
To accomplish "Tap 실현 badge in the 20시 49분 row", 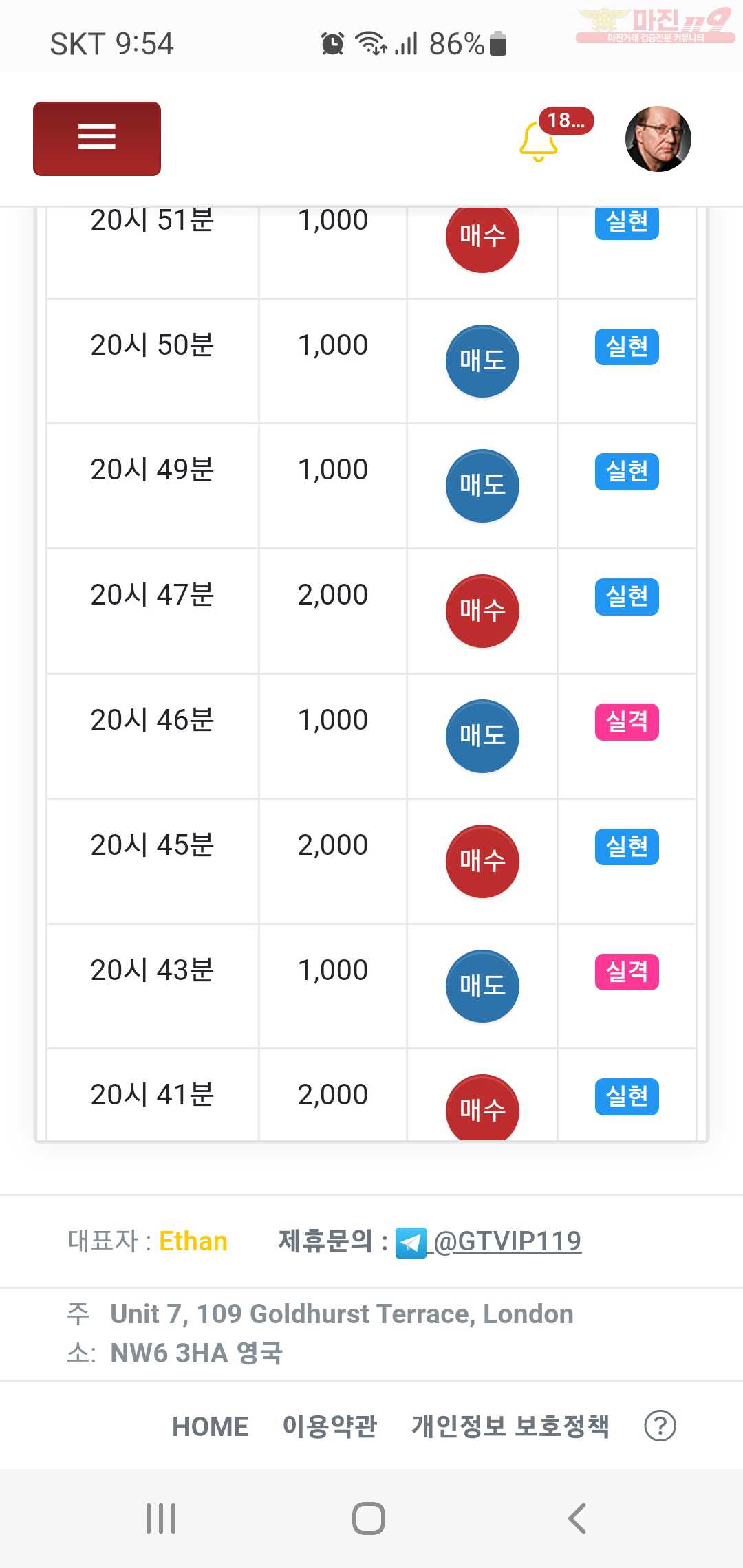I will pyautogui.click(x=627, y=472).
